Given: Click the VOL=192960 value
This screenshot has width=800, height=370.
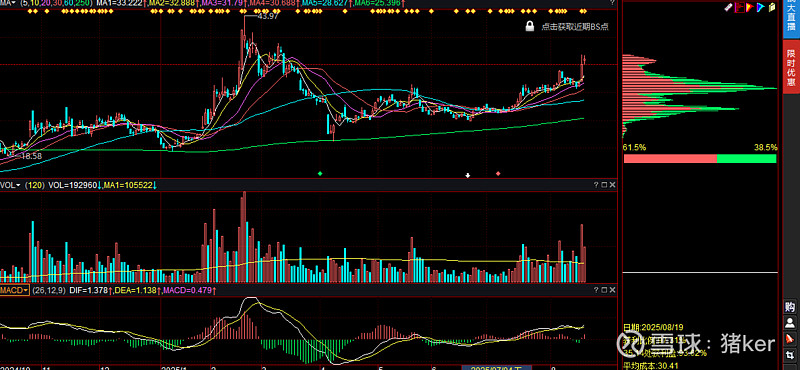Looking at the screenshot, I should coord(72,185).
